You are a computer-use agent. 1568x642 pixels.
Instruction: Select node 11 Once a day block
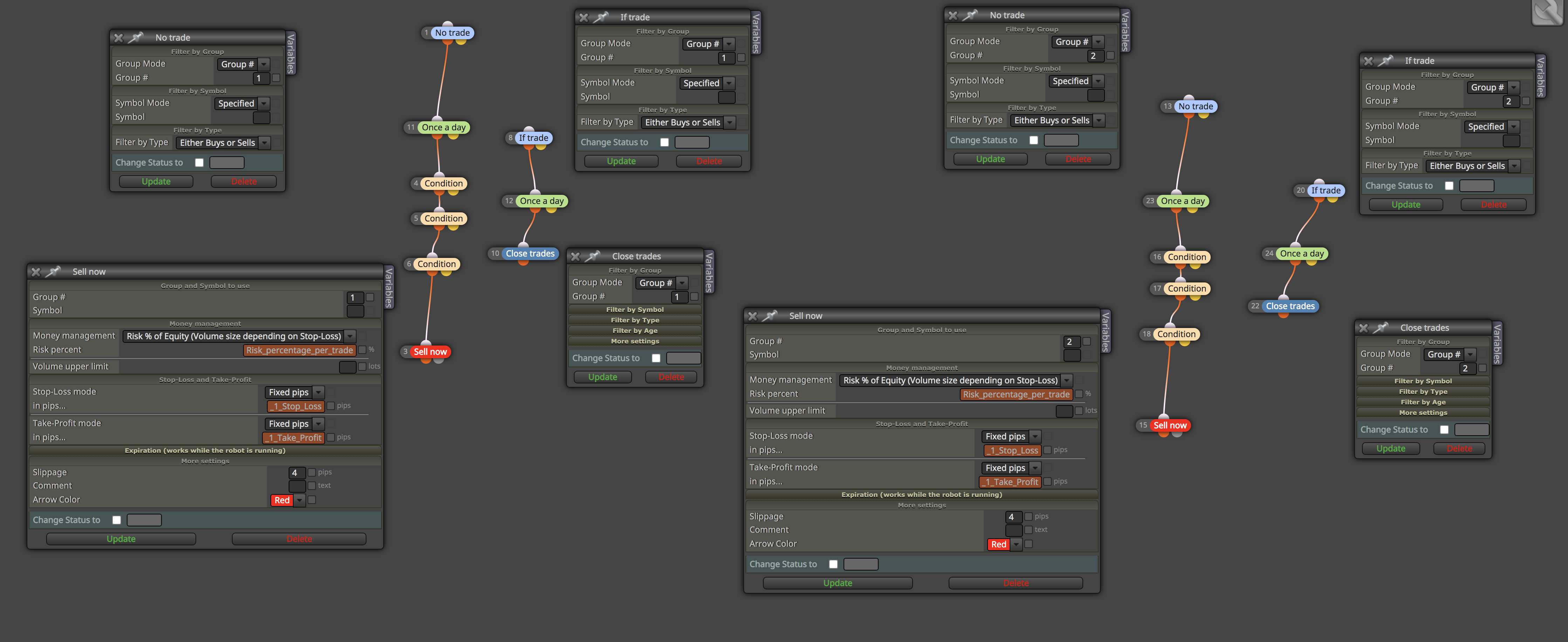coord(444,127)
